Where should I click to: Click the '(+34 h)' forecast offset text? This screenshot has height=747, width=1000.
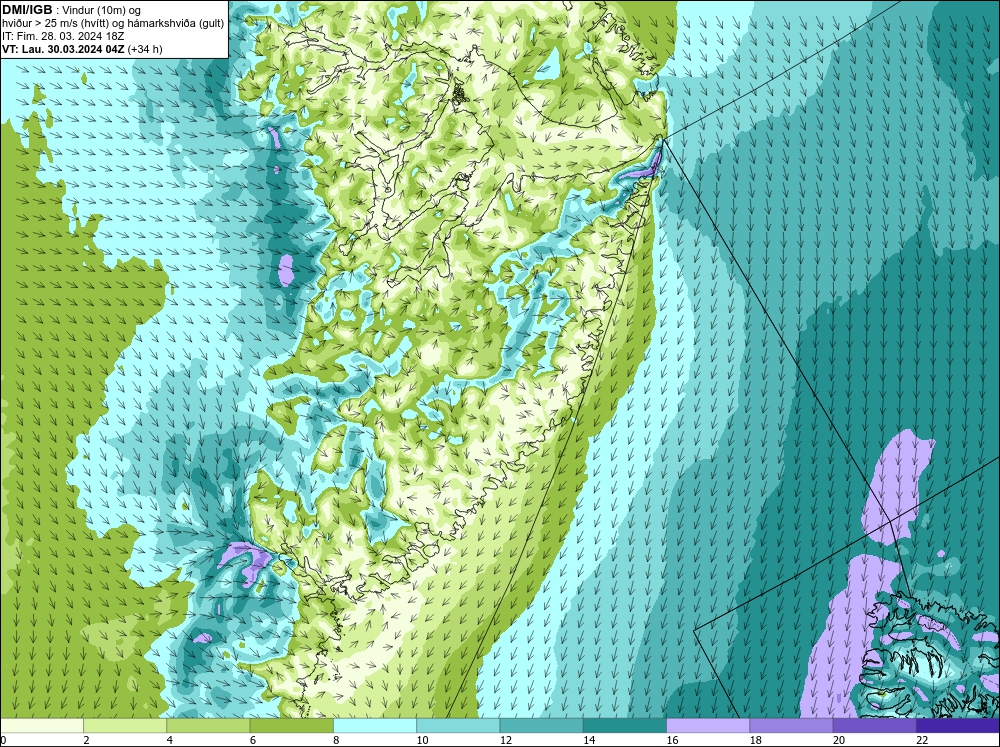(x=145, y=49)
